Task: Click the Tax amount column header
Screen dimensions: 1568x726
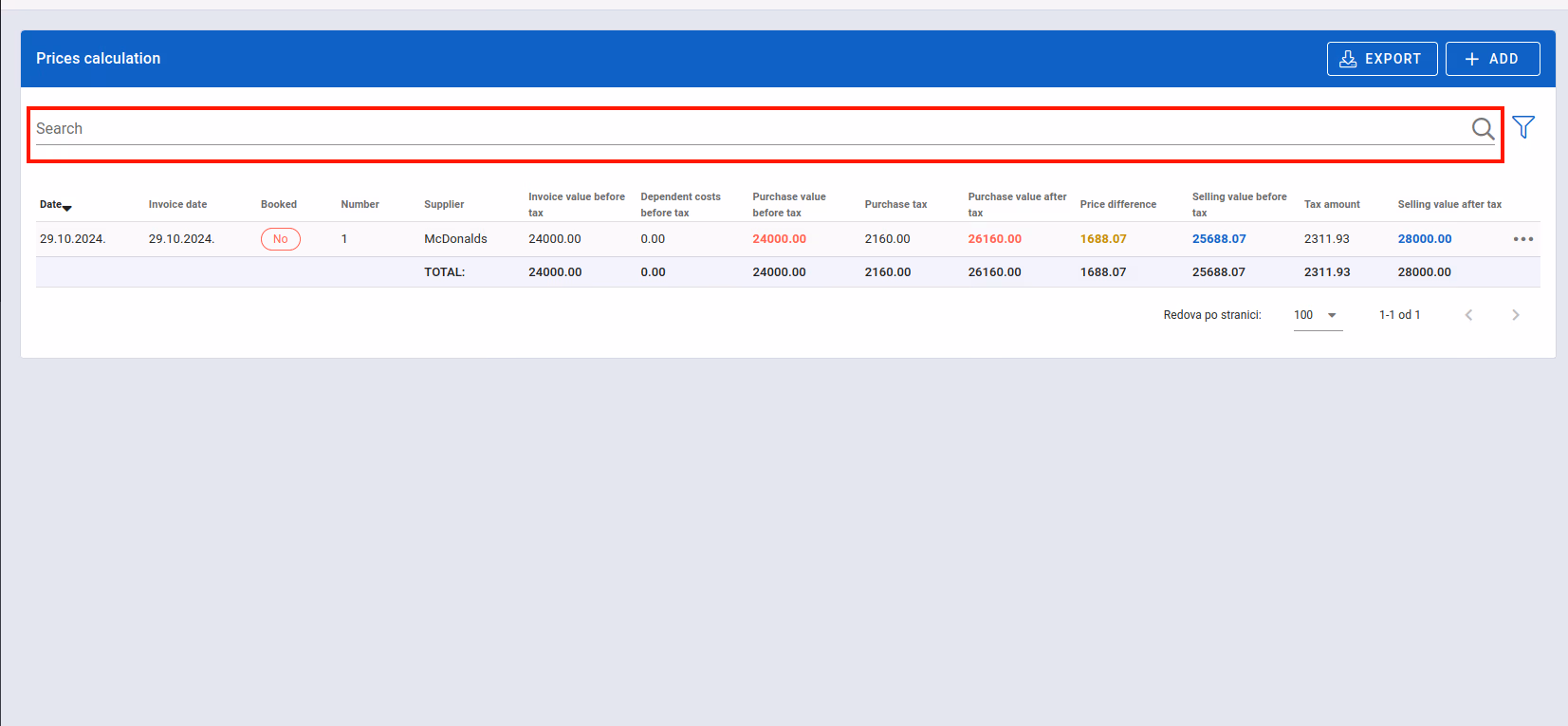Action: tap(1332, 205)
